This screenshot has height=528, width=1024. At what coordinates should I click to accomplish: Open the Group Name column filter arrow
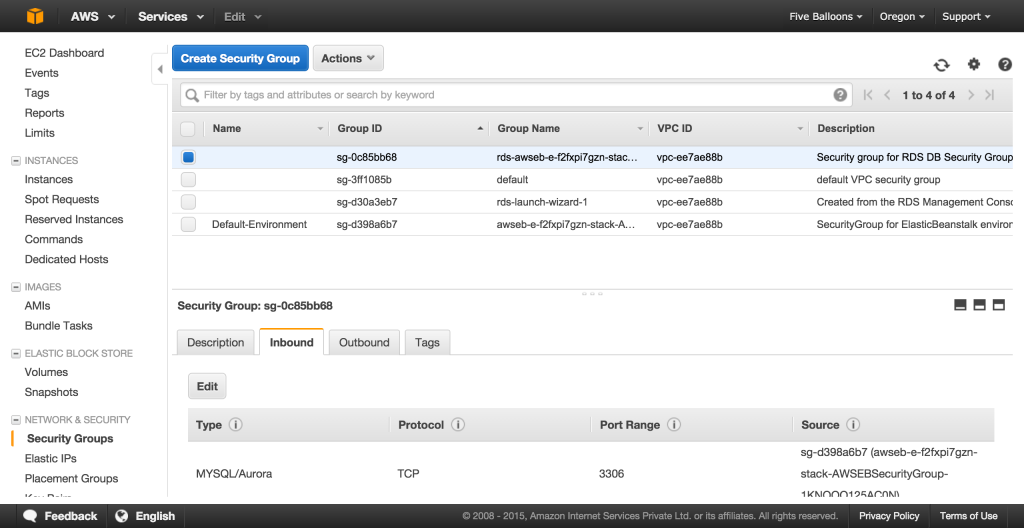(641, 129)
